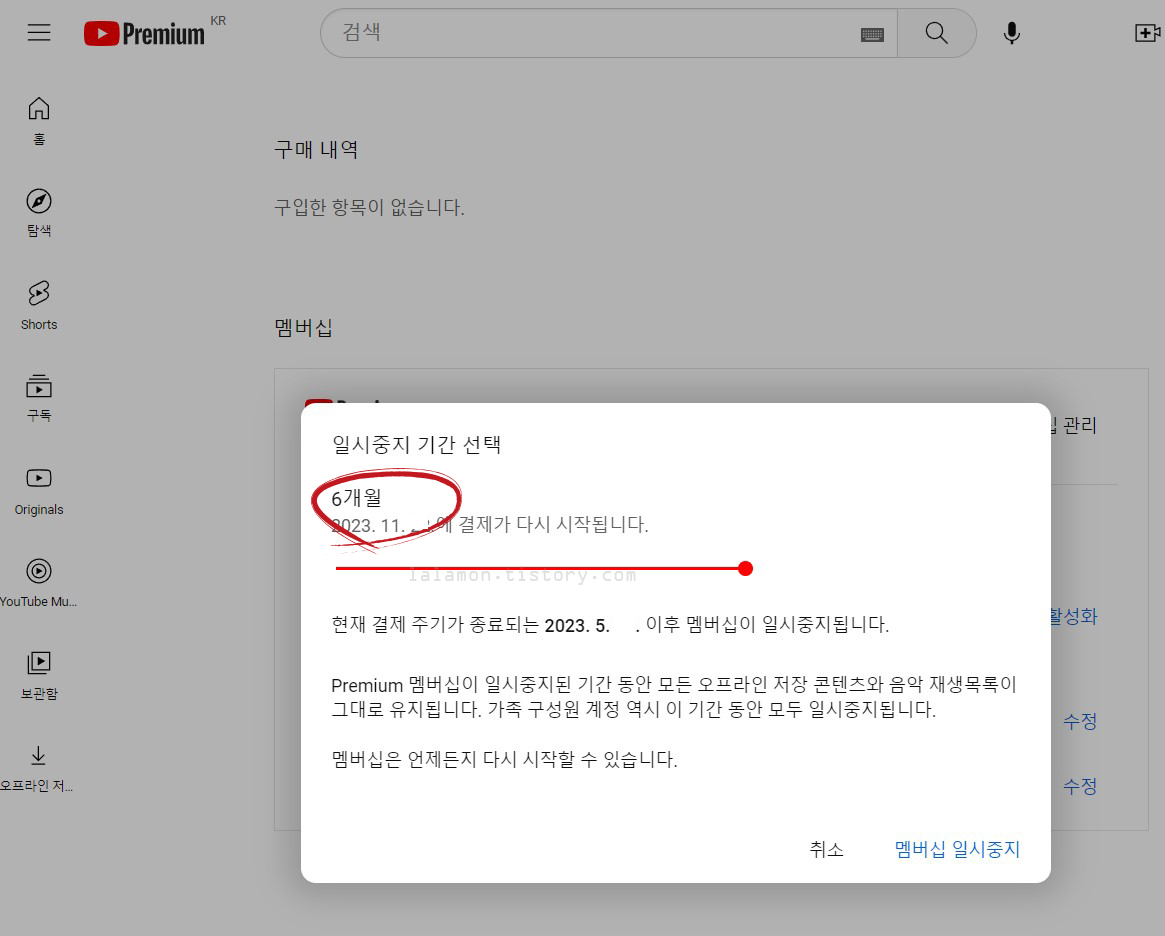Open the hamburger guide menu
1165x936 pixels.
point(39,33)
